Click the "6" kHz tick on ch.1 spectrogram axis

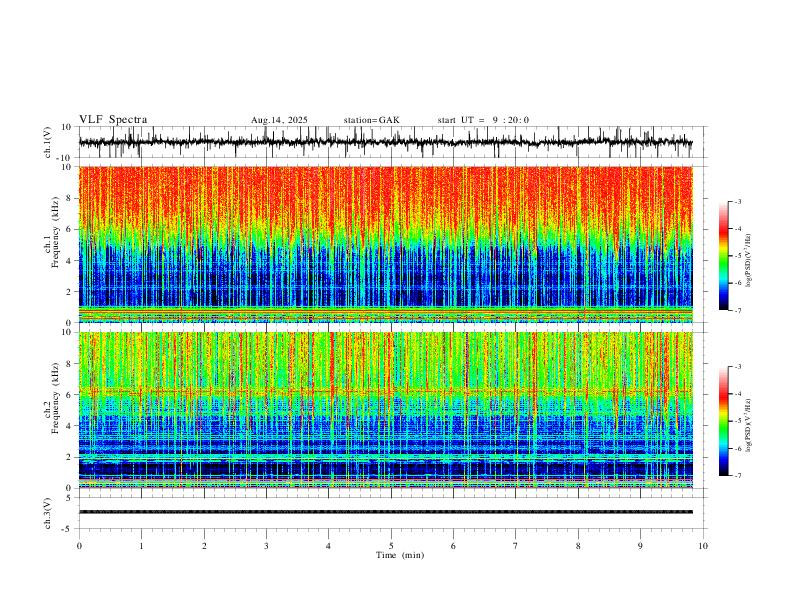[x=69, y=229]
